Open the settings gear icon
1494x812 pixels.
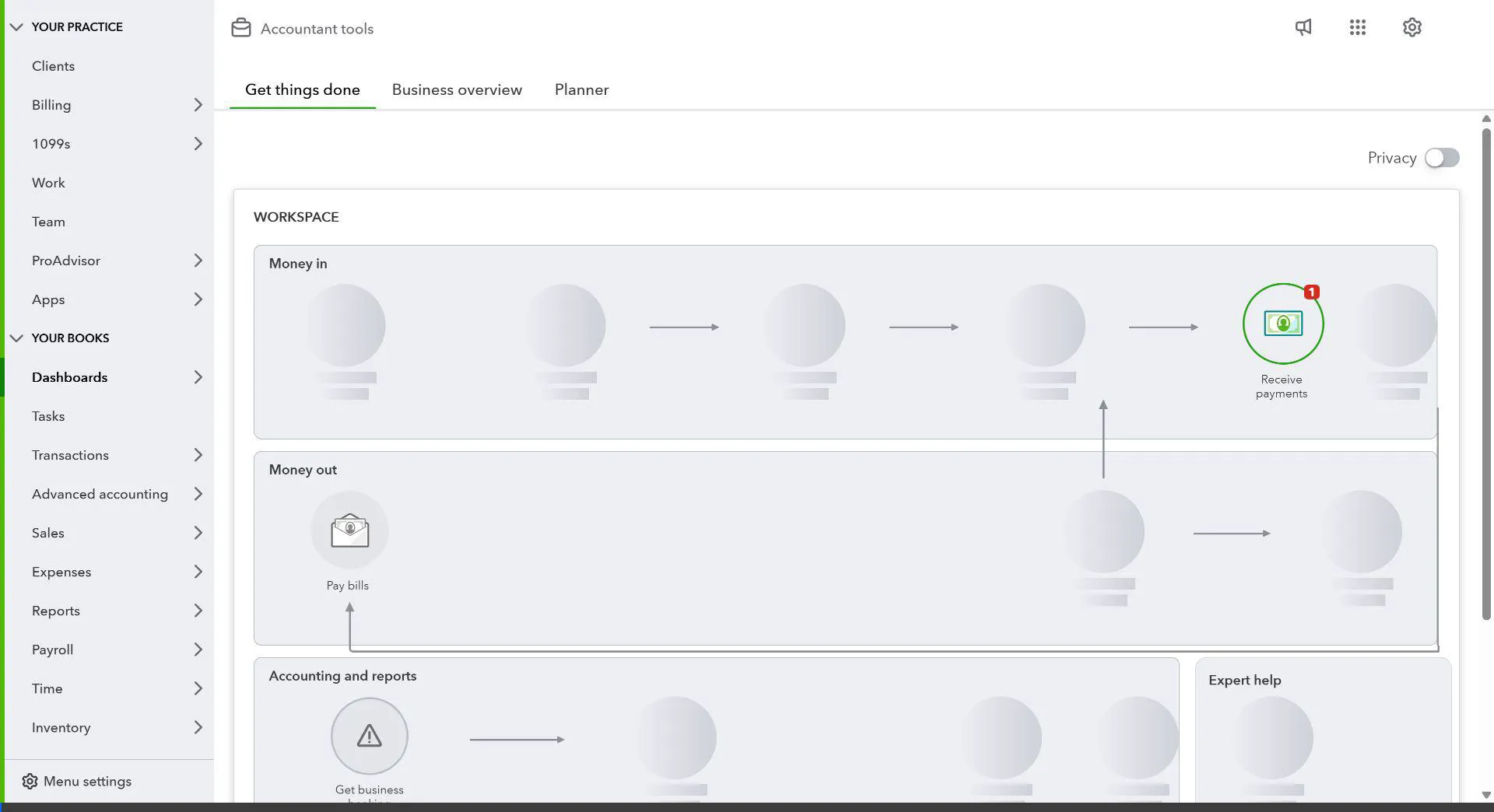tap(1412, 27)
